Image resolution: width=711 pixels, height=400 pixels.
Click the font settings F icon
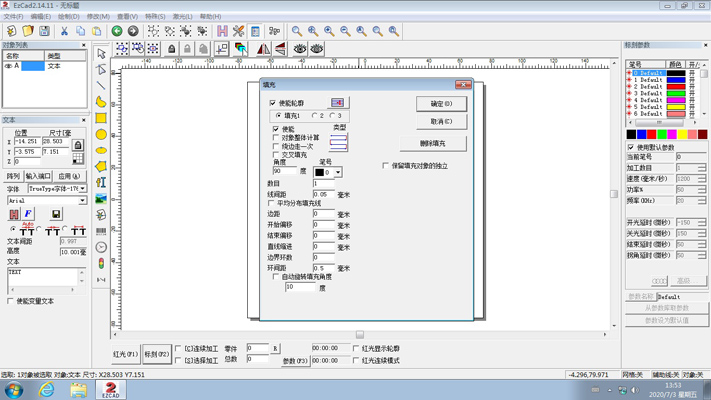pyautogui.click(x=29, y=213)
